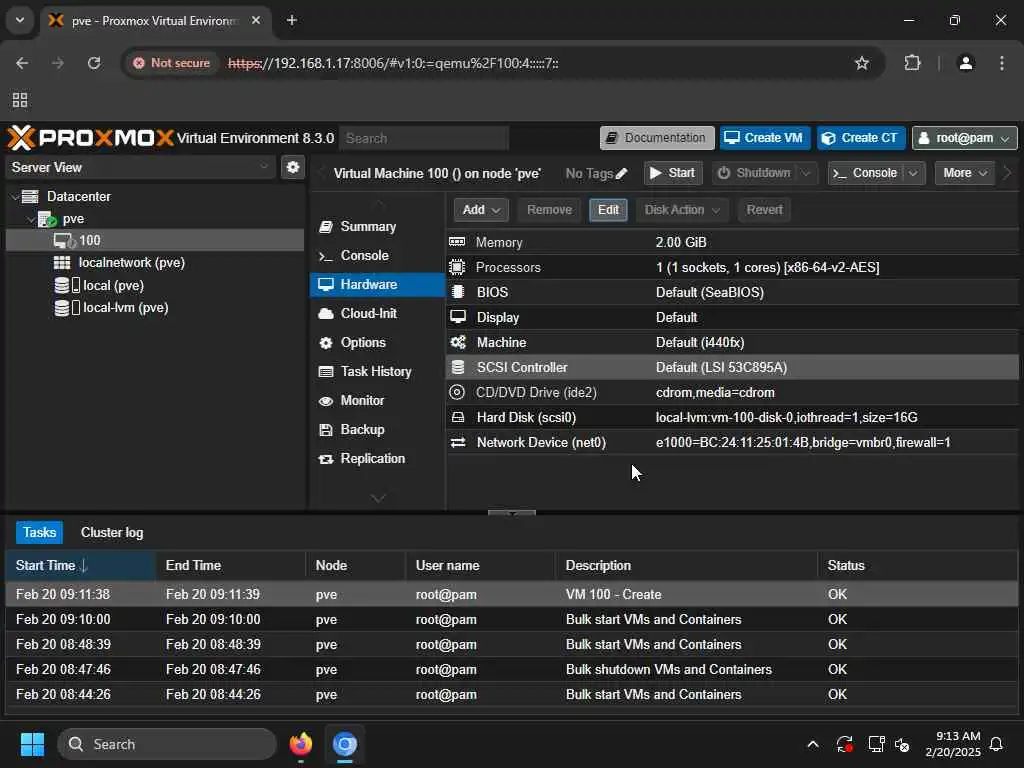The height and width of the screenshot is (768, 1024).
Task: Click the CD/DVD Drive disc icon
Action: pyautogui.click(x=457, y=392)
